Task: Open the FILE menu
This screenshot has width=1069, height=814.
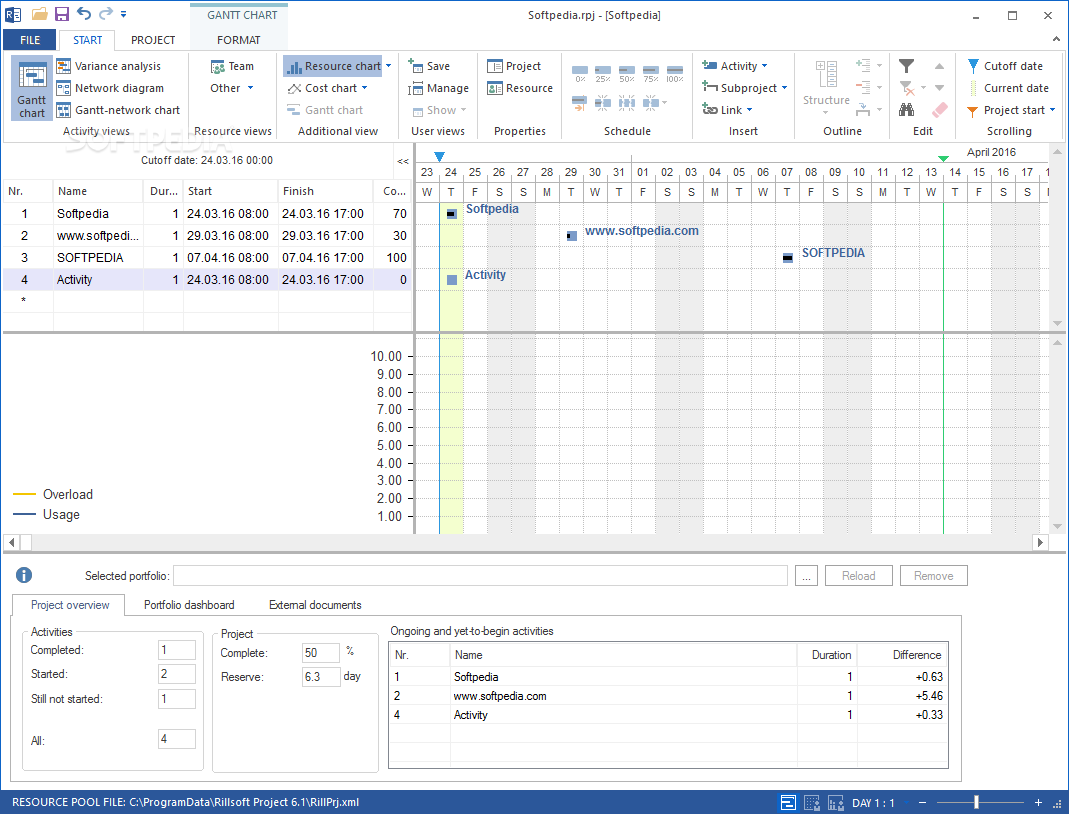Action: [x=30, y=40]
